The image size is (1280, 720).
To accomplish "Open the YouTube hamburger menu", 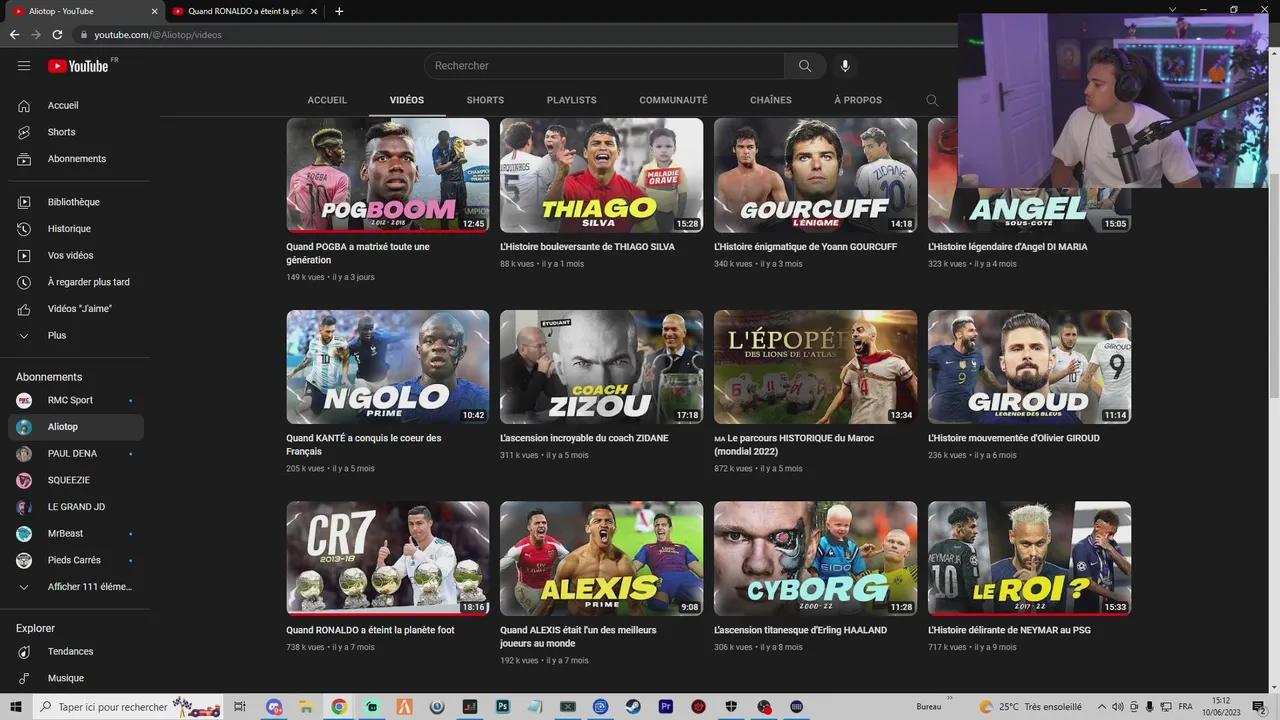I will [x=24, y=66].
